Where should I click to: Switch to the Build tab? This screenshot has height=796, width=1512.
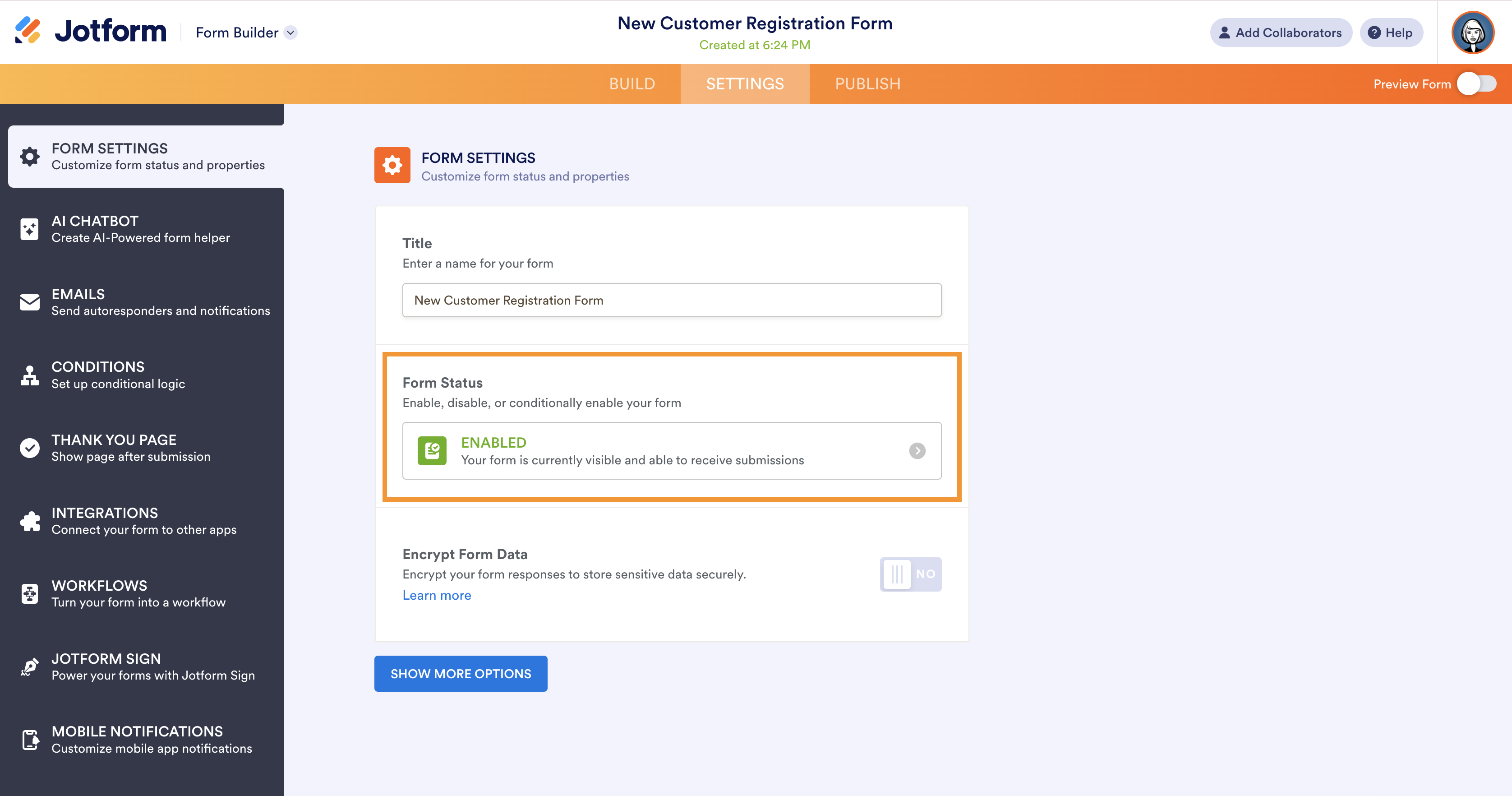point(632,84)
